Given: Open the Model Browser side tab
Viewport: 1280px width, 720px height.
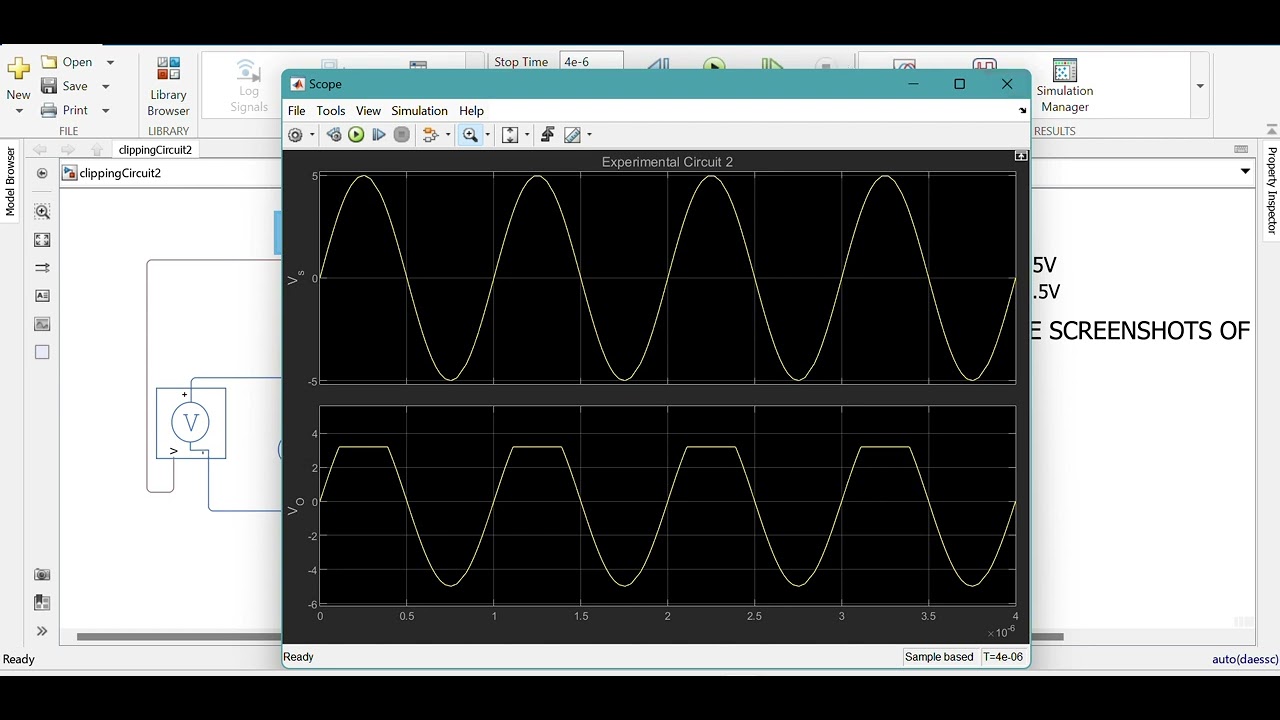Looking at the screenshot, I should coord(11,181).
